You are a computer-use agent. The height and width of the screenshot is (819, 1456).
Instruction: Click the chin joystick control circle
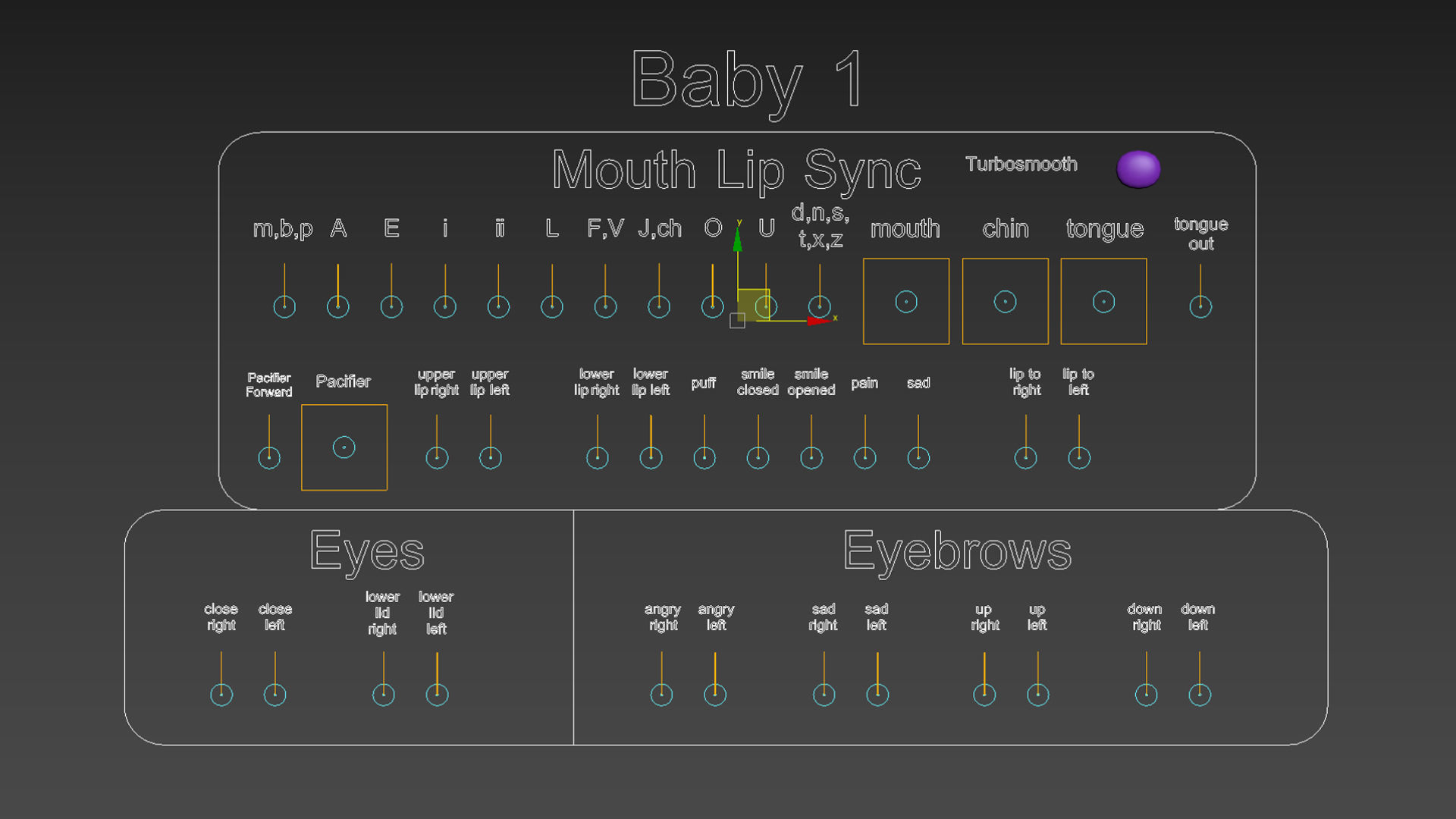click(x=1005, y=302)
